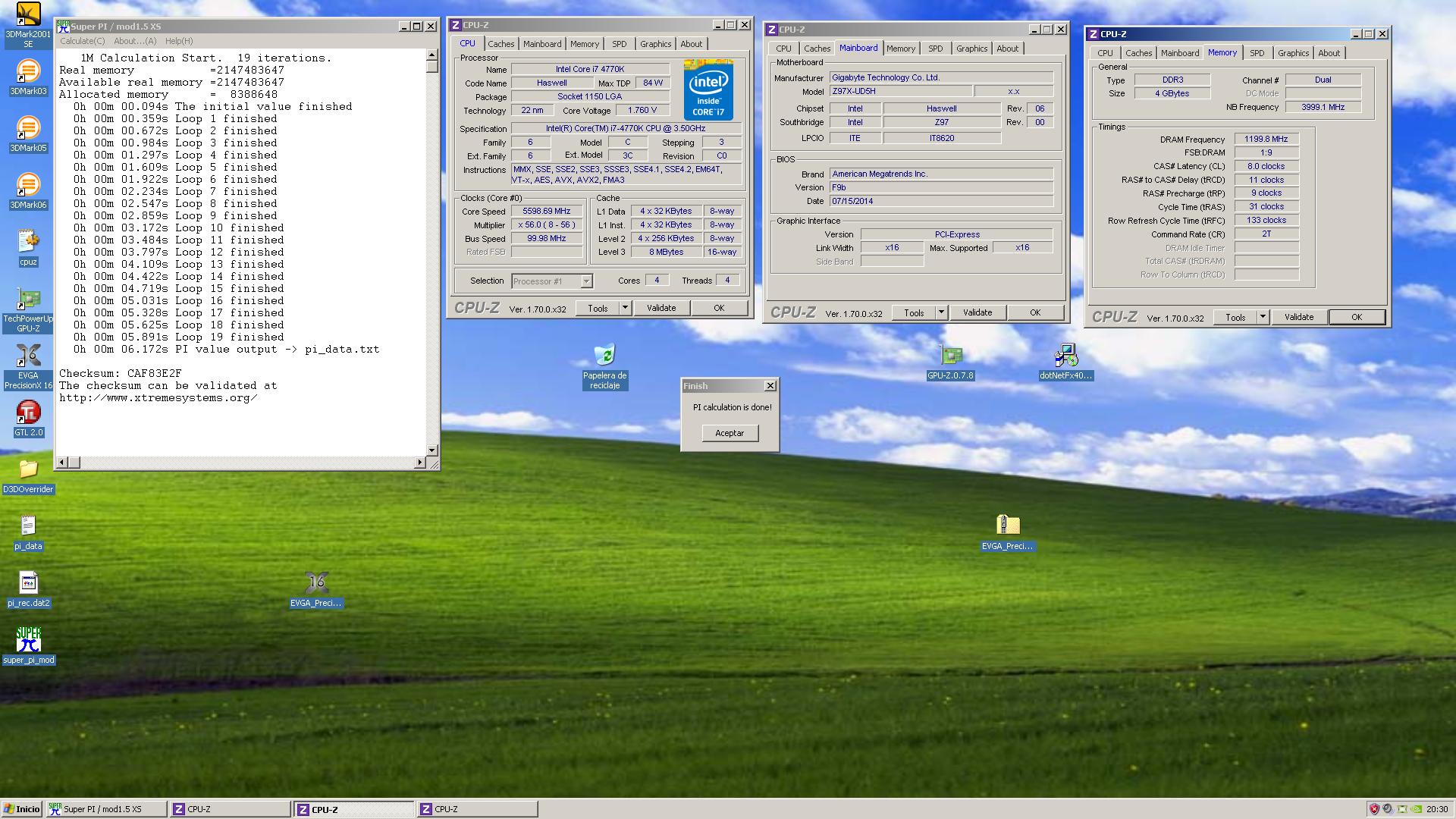Viewport: 1456px width, 819px height.
Task: Click Validate in the Mainboard window
Action: (977, 312)
